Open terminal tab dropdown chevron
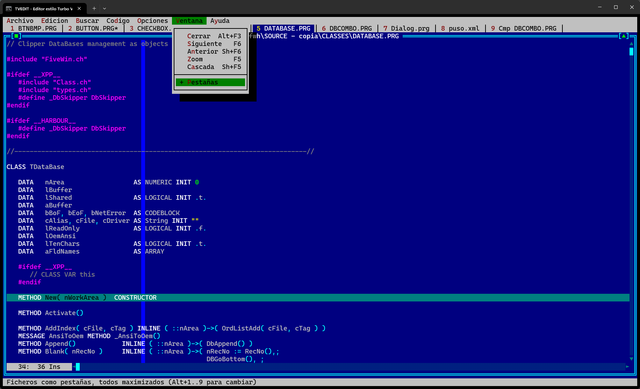 pyautogui.click(x=104, y=8)
